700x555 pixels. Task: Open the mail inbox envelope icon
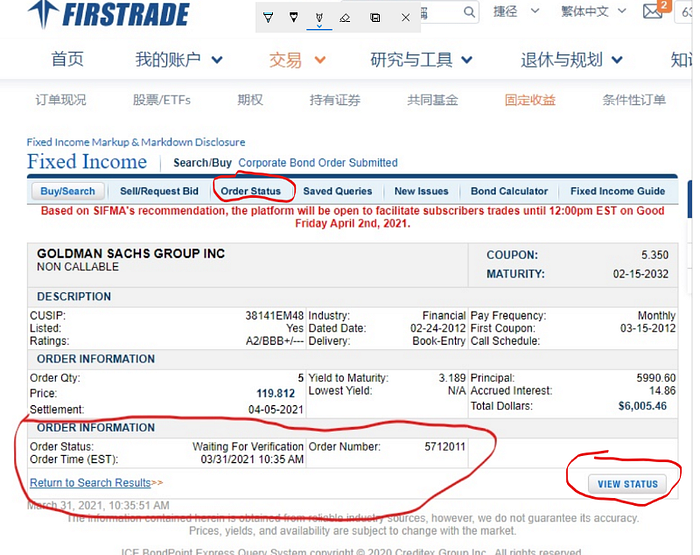tap(652, 12)
